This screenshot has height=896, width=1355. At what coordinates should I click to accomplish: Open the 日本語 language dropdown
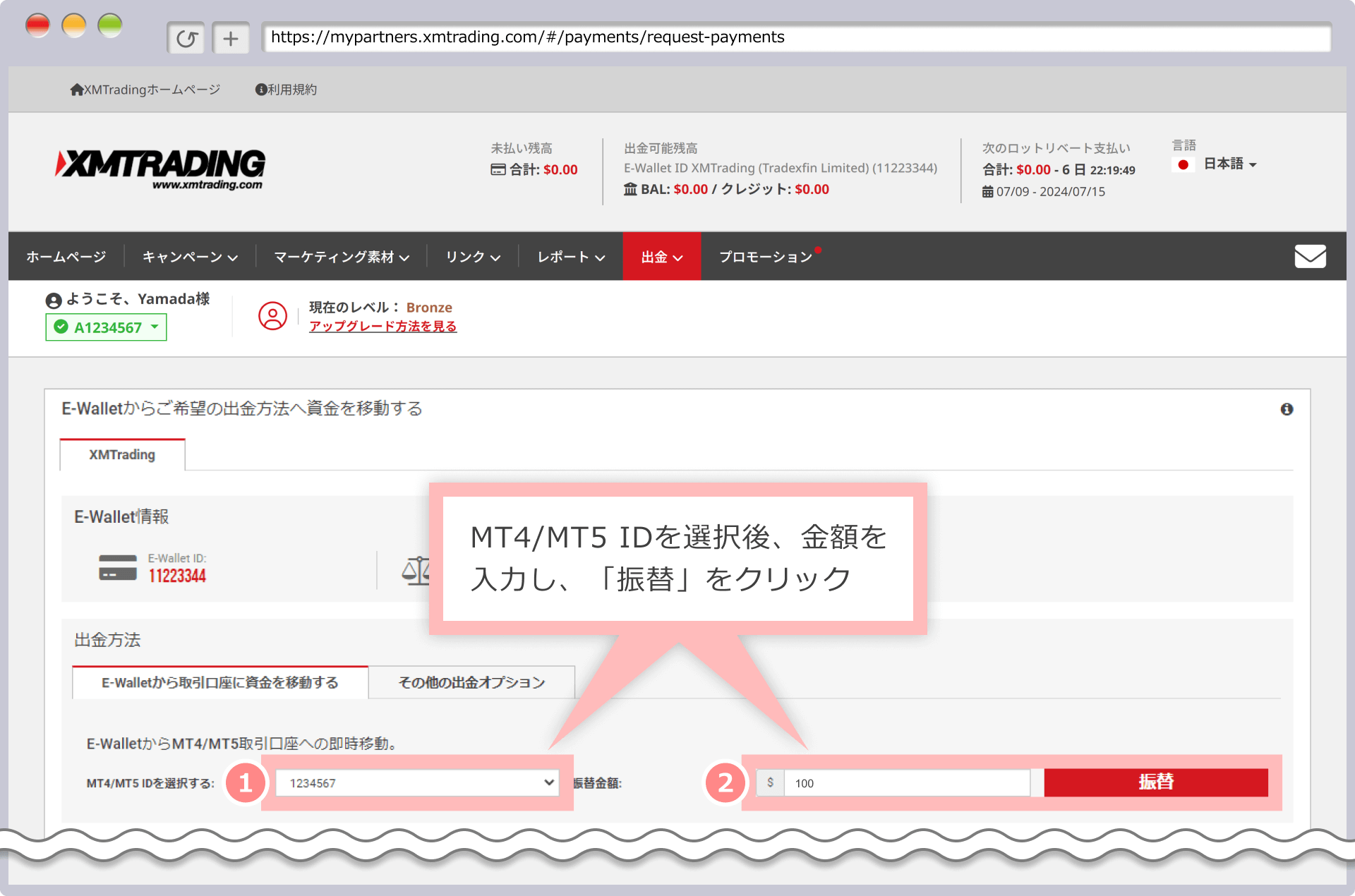click(1230, 164)
